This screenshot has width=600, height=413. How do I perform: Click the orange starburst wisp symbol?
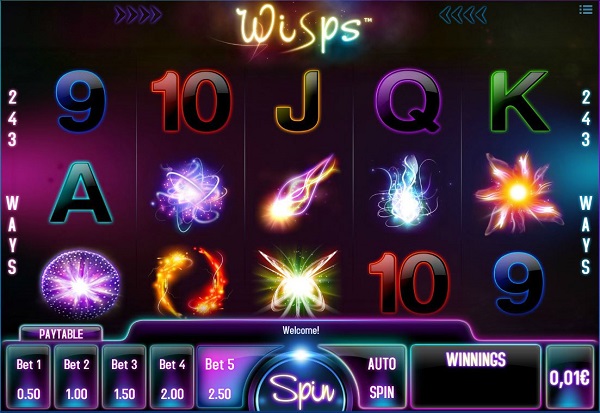pos(518,193)
